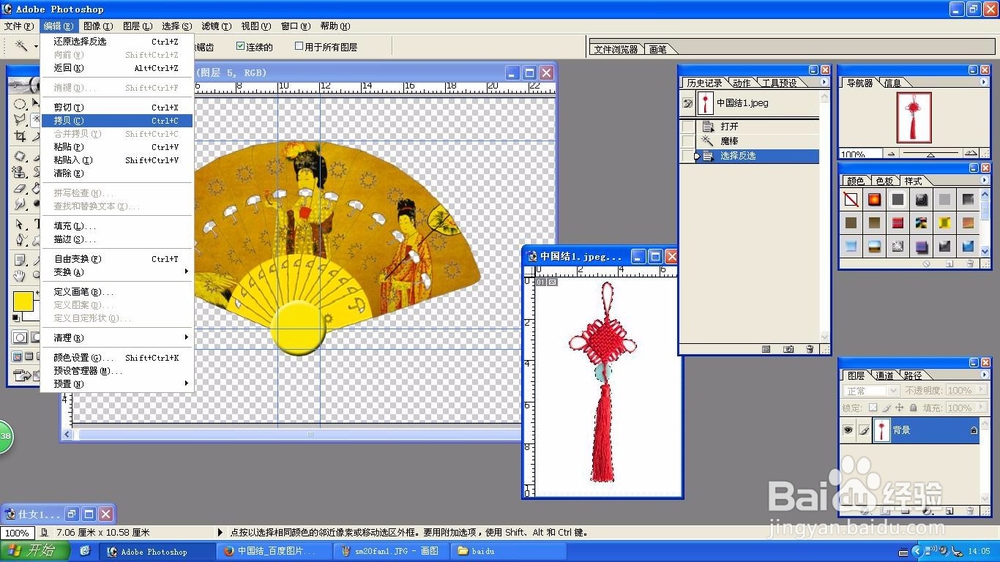Select the eraser tool
This screenshot has height=562, width=1000.
(20, 188)
